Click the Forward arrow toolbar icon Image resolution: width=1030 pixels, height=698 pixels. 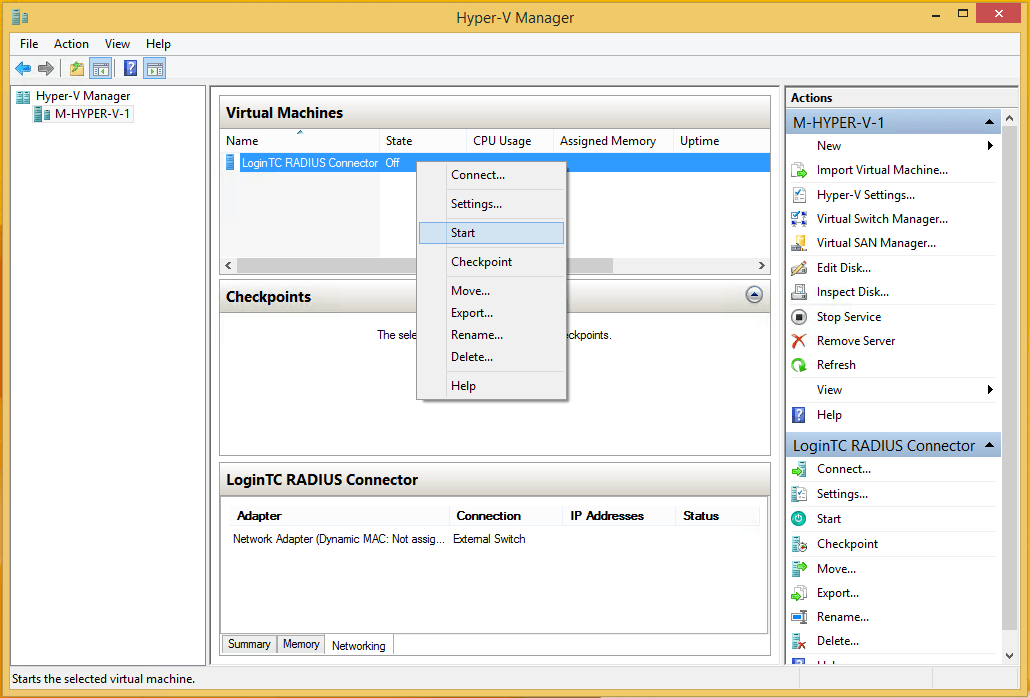[x=46, y=68]
